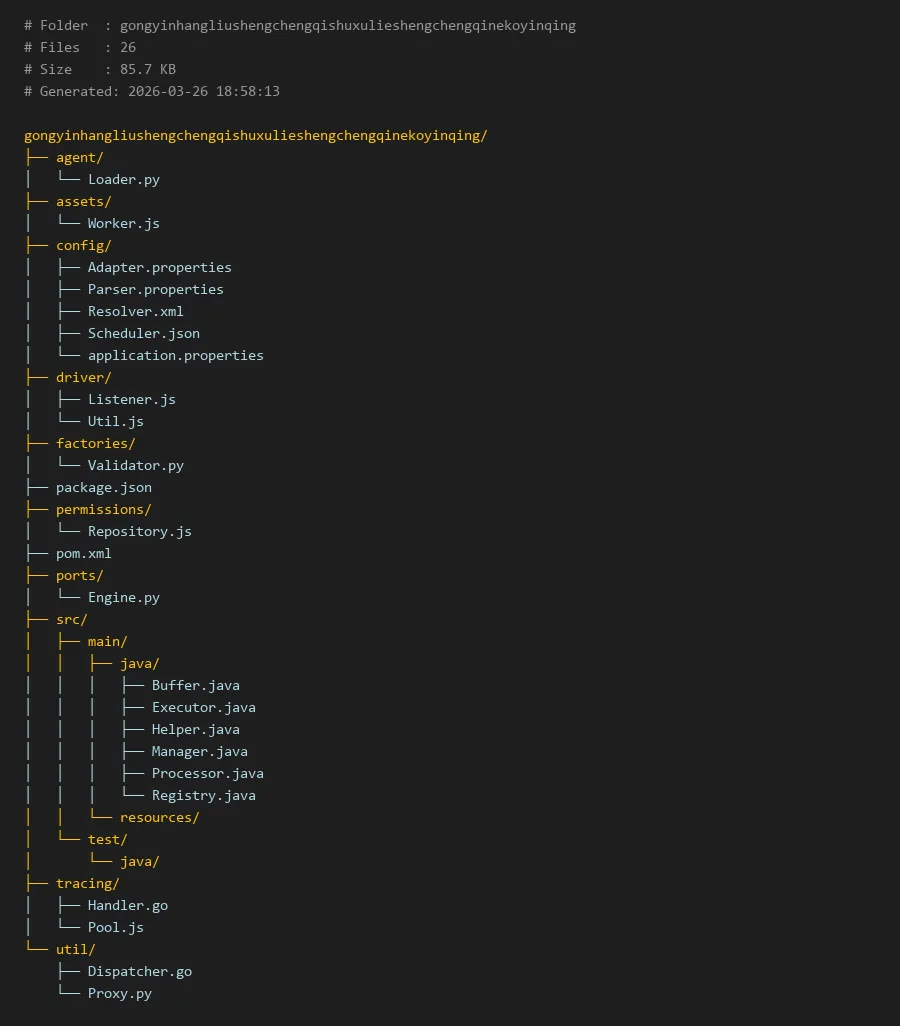Open Scheduler.json file
The image size is (900, 1026).
(143, 333)
